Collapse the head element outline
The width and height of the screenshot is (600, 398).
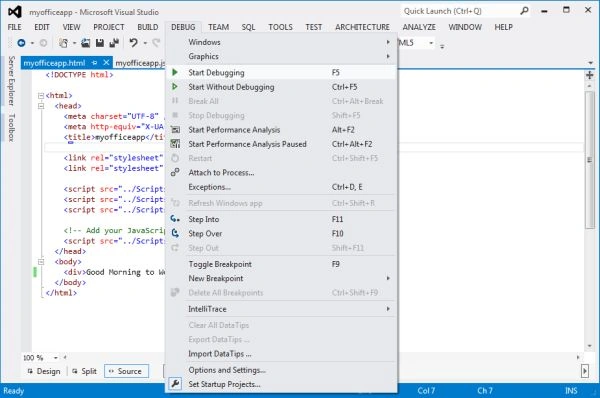coord(41,106)
